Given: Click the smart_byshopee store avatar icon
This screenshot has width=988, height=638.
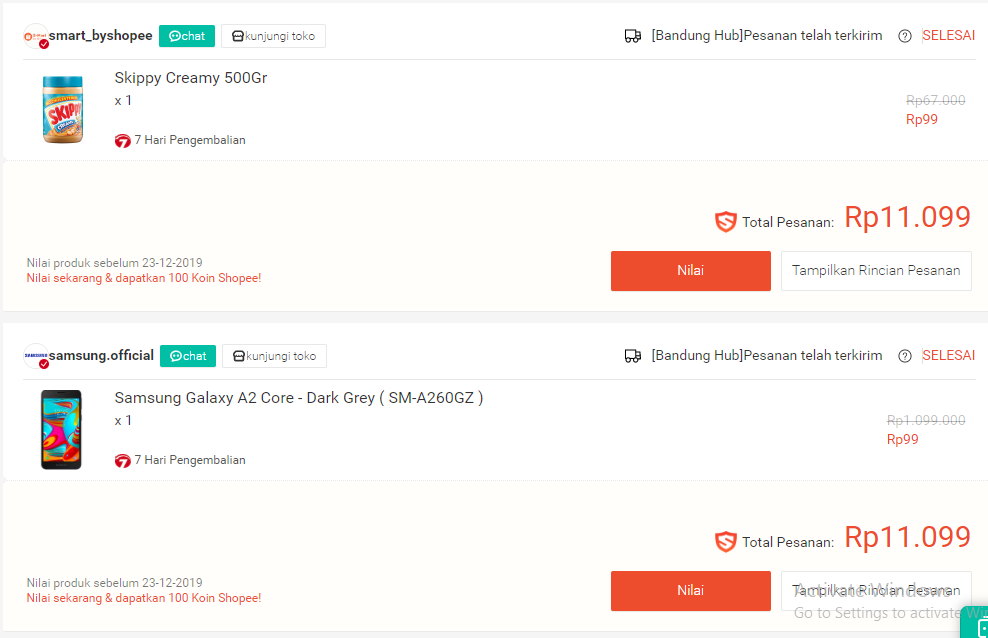Looking at the screenshot, I should coord(36,36).
